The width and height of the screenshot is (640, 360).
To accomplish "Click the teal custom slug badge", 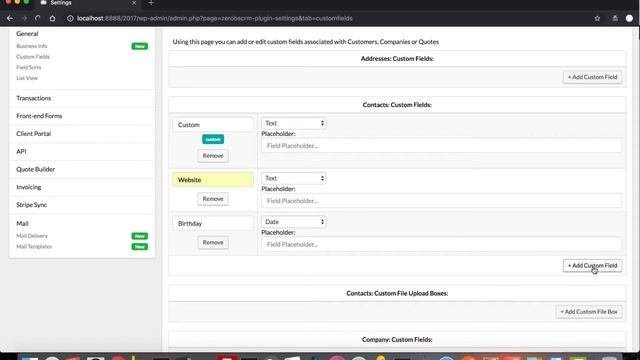I will (x=213, y=140).
